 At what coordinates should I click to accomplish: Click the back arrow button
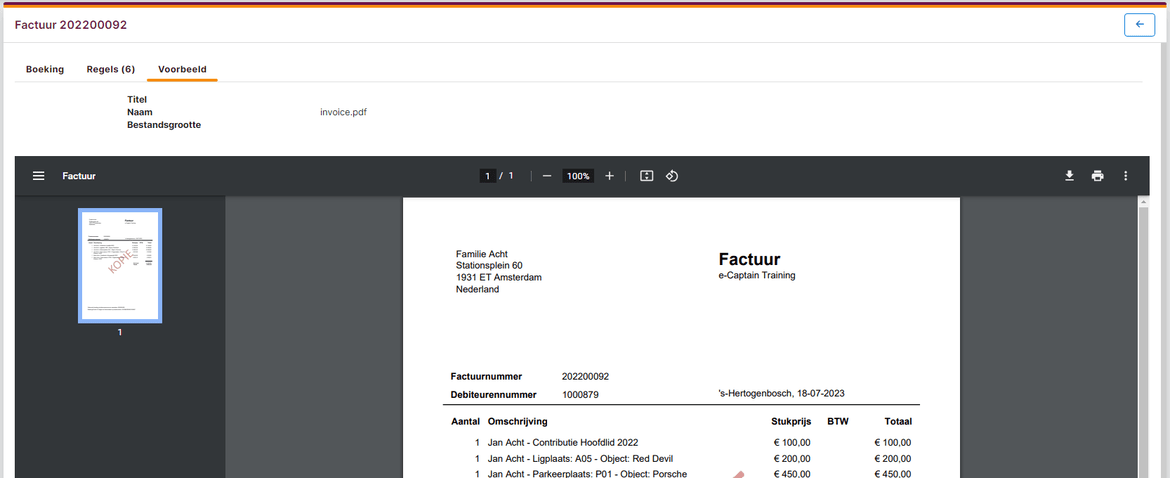coord(1139,25)
